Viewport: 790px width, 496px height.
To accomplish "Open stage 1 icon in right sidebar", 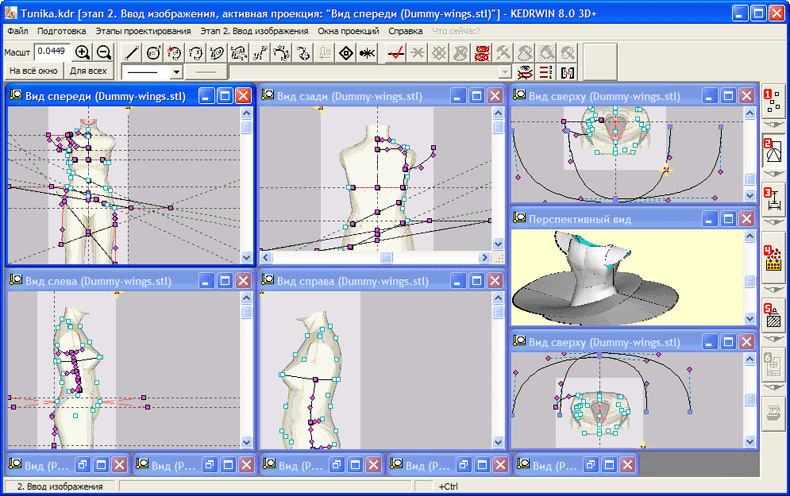I will (x=772, y=100).
